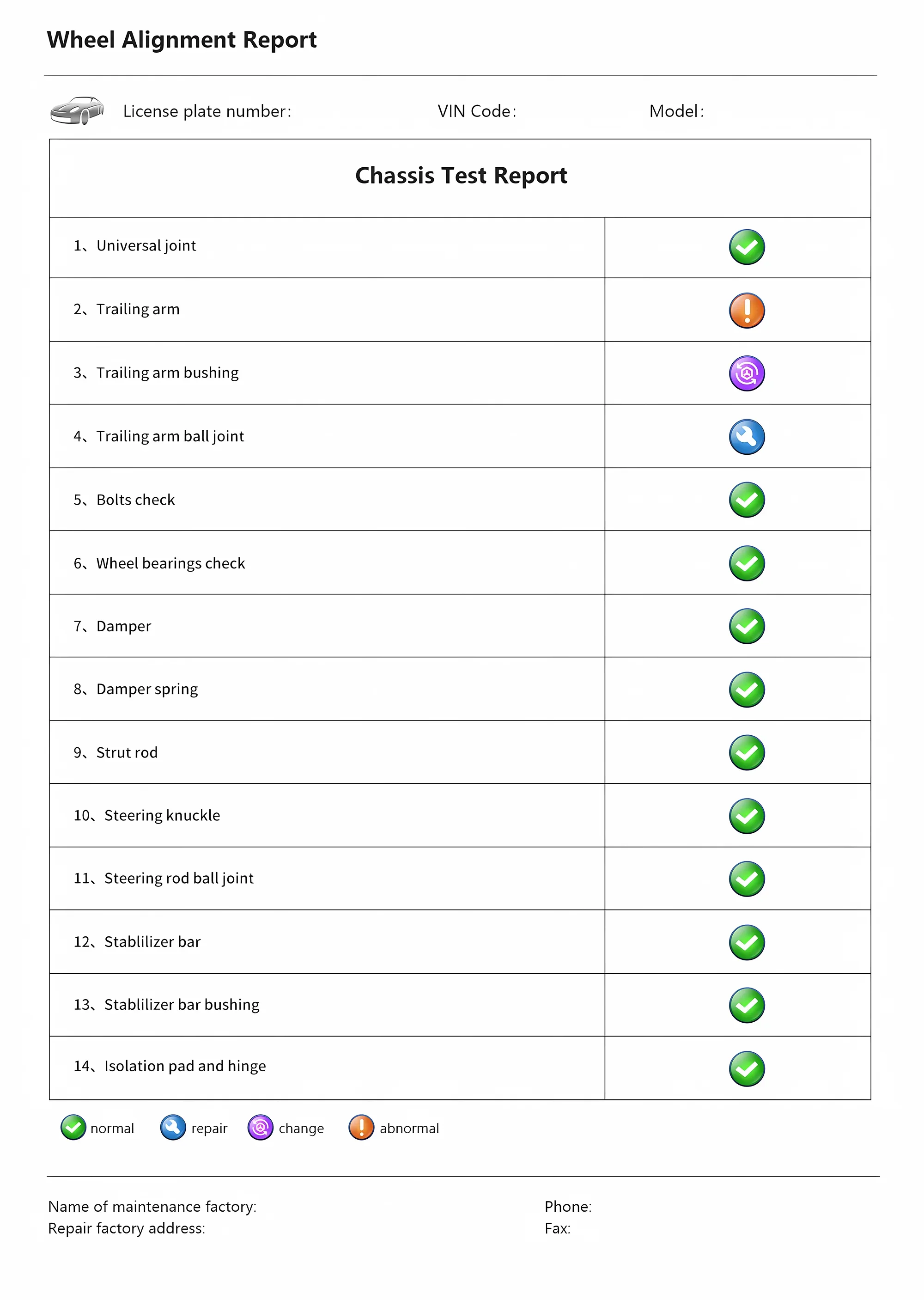Click the Trailing arm bushing change icon
Viewport: 924px width, 1300px height.
click(x=747, y=373)
